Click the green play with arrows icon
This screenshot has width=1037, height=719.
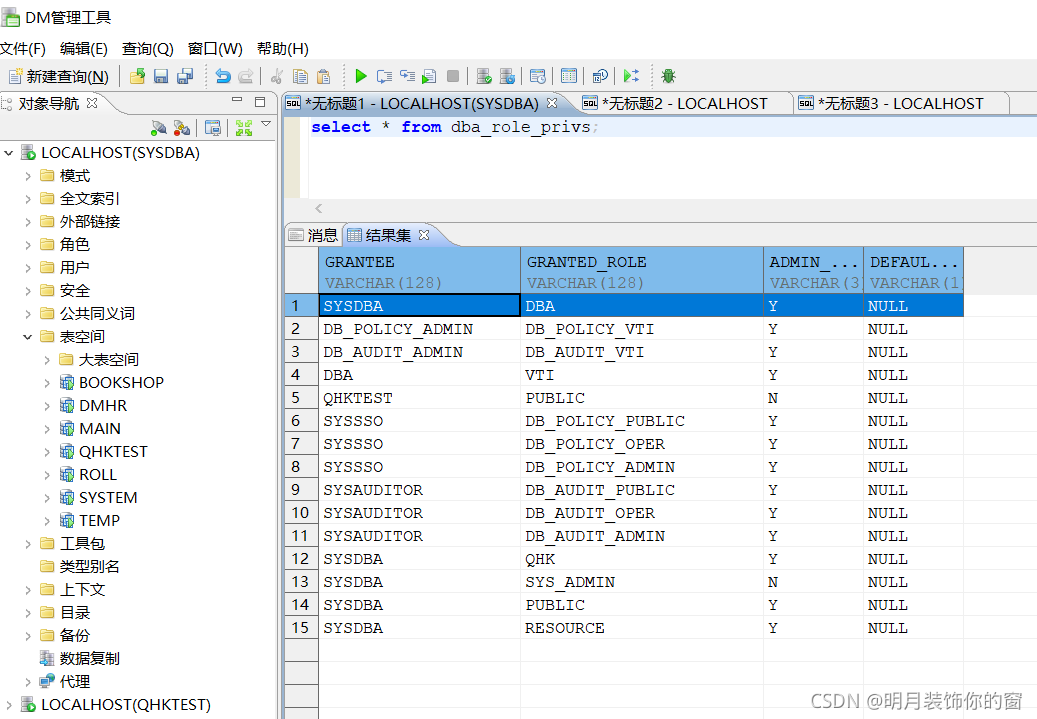coord(631,76)
